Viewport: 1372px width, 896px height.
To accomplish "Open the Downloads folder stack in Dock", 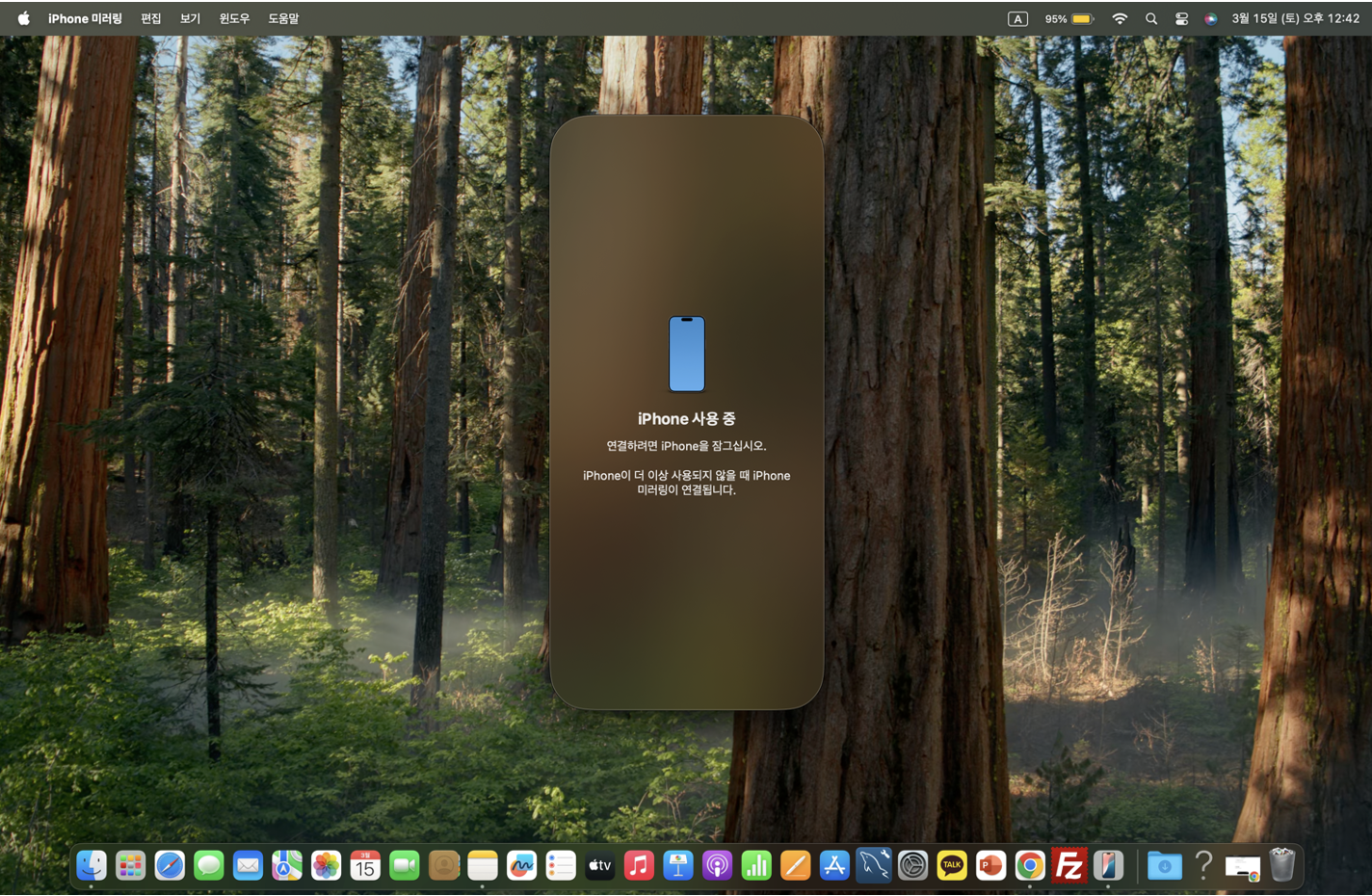I will click(1164, 865).
